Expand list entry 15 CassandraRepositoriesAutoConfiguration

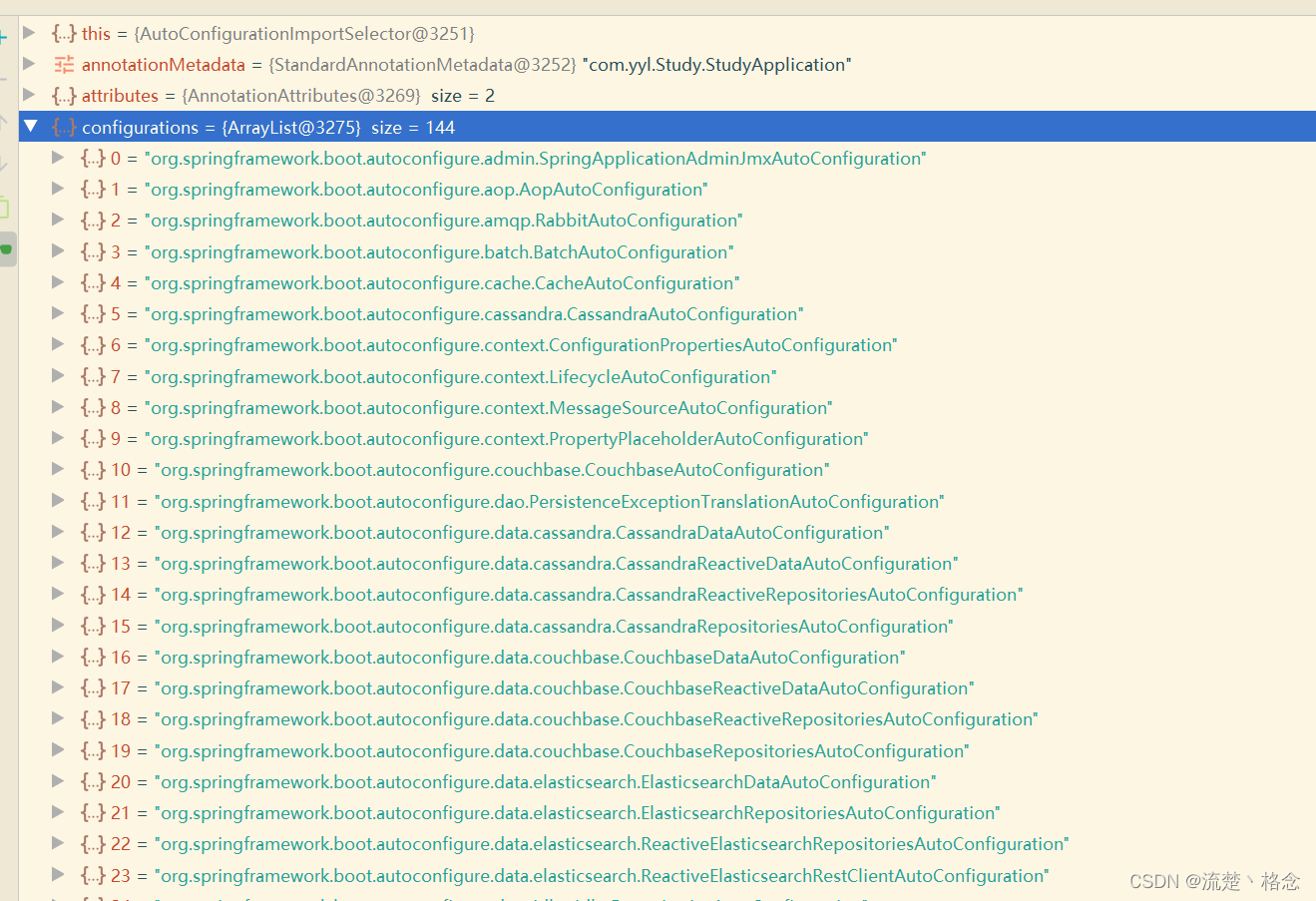[x=58, y=626]
